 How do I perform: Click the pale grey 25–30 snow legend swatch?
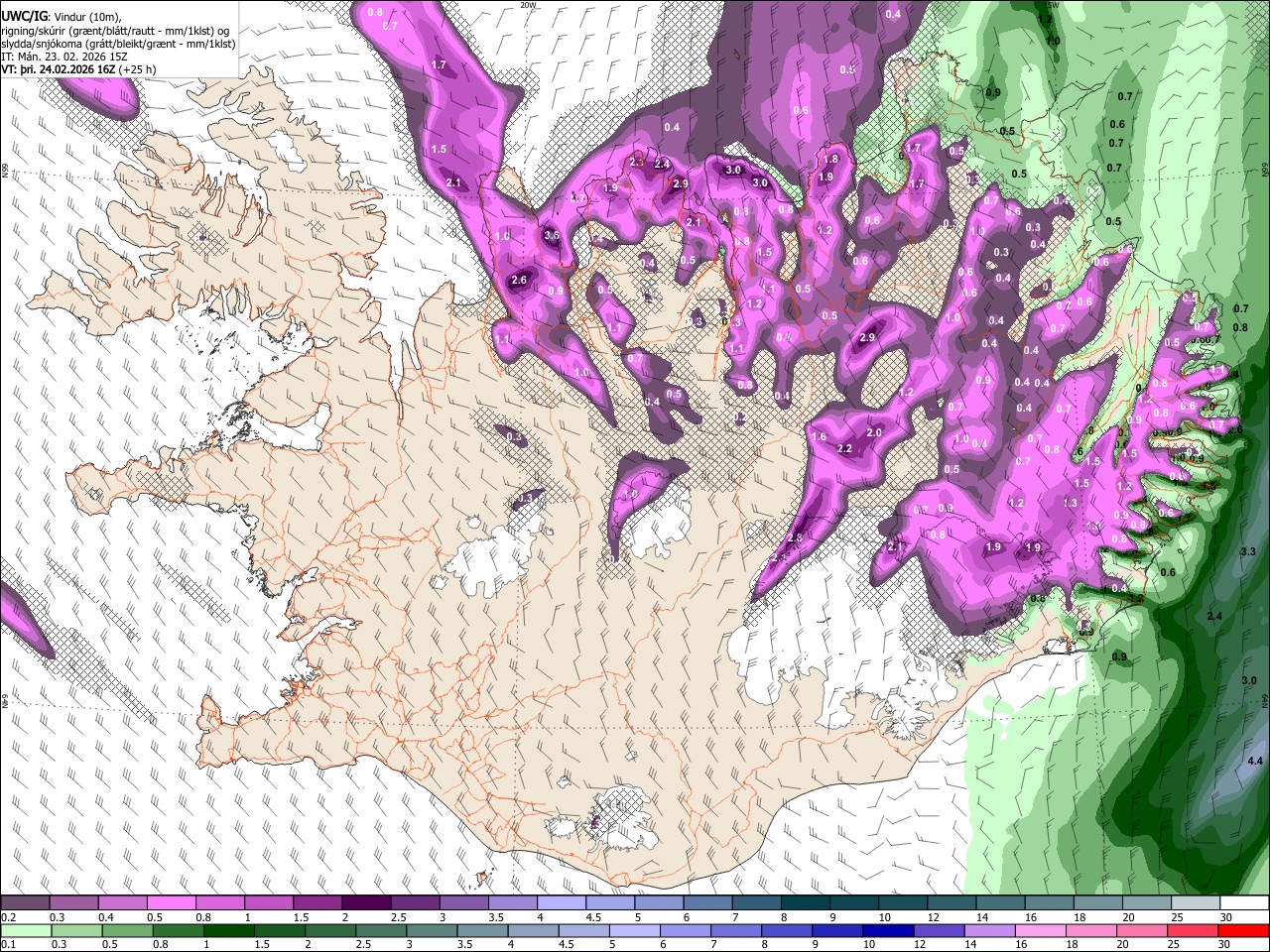1195,903
